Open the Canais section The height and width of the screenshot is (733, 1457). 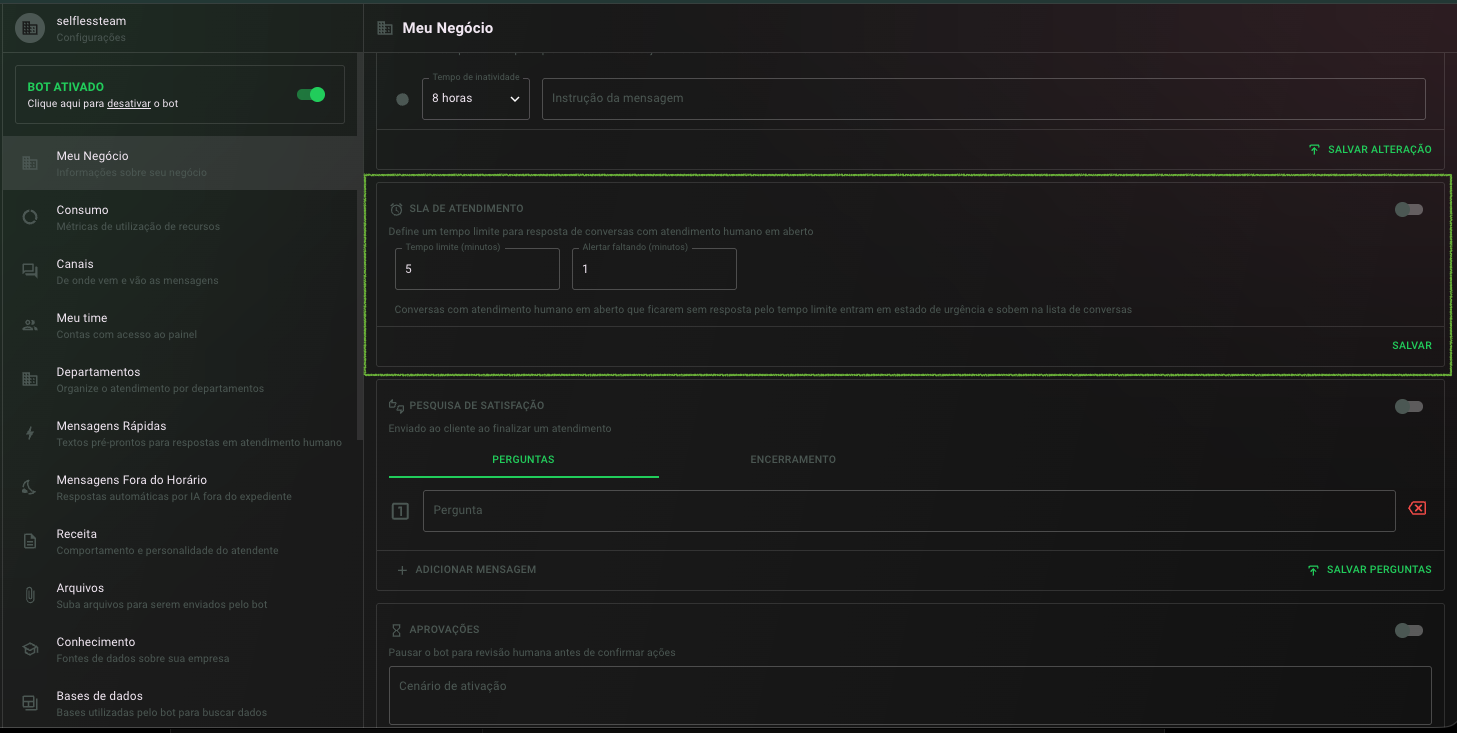coord(180,271)
